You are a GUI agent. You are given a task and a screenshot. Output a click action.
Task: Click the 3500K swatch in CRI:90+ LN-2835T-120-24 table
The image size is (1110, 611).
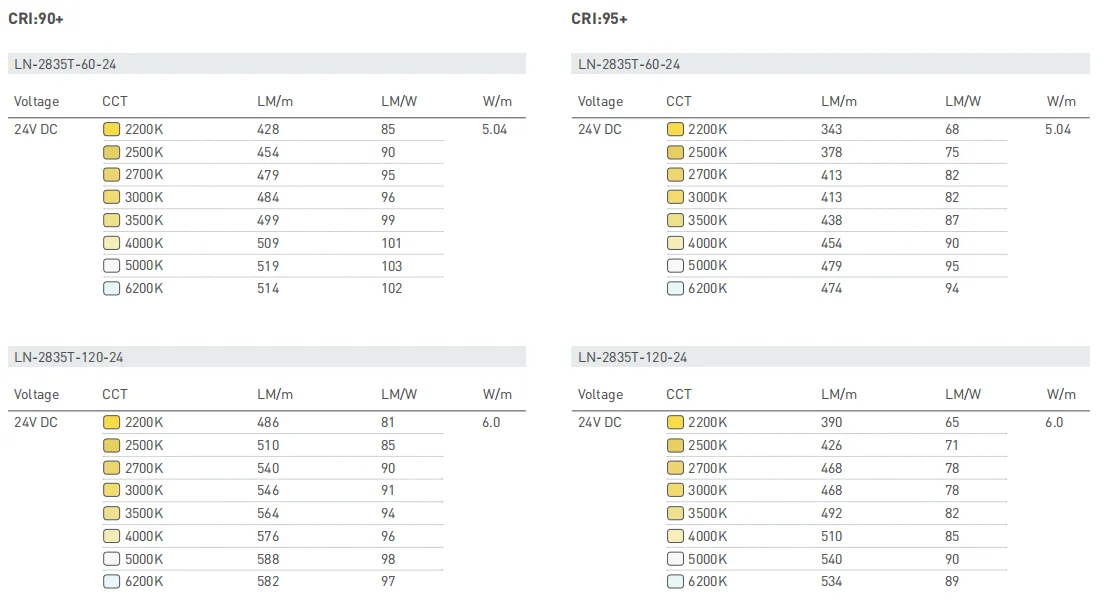pyautogui.click(x=111, y=513)
